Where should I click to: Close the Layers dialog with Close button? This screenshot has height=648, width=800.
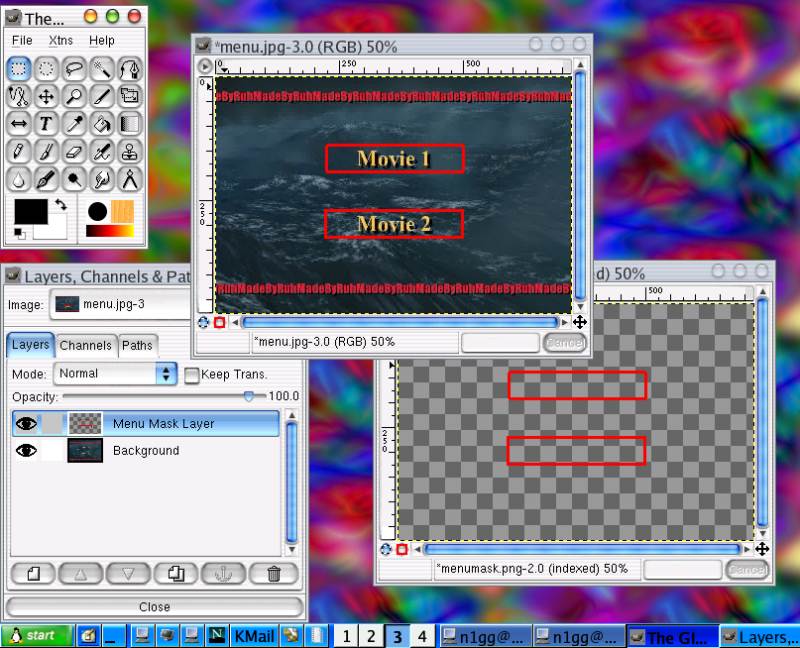coord(154,607)
